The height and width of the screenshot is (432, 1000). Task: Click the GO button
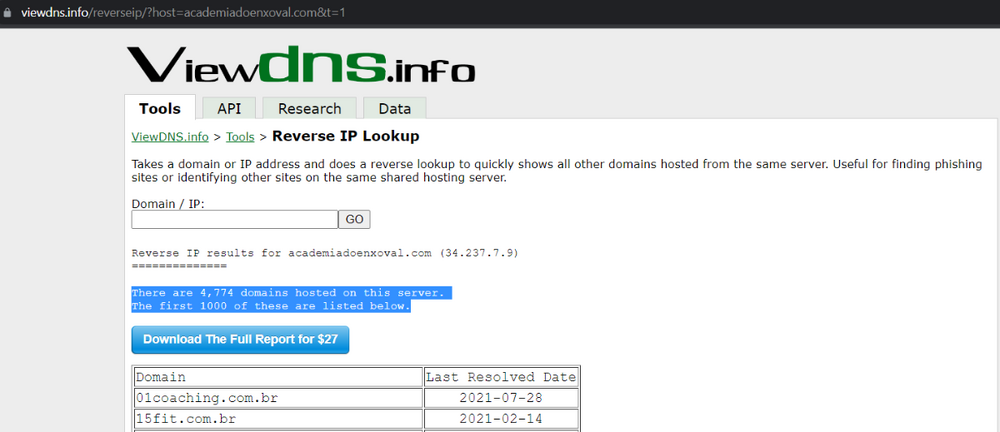(x=355, y=220)
